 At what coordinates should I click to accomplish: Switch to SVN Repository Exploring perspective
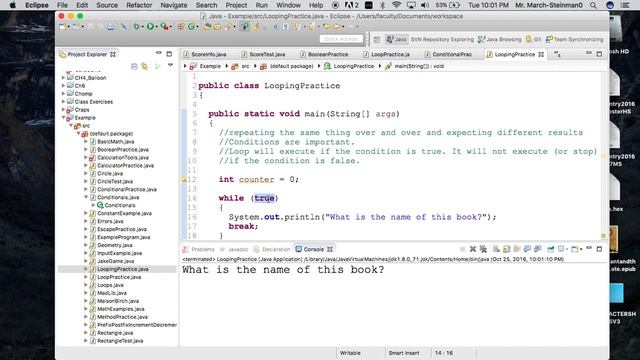coord(442,40)
